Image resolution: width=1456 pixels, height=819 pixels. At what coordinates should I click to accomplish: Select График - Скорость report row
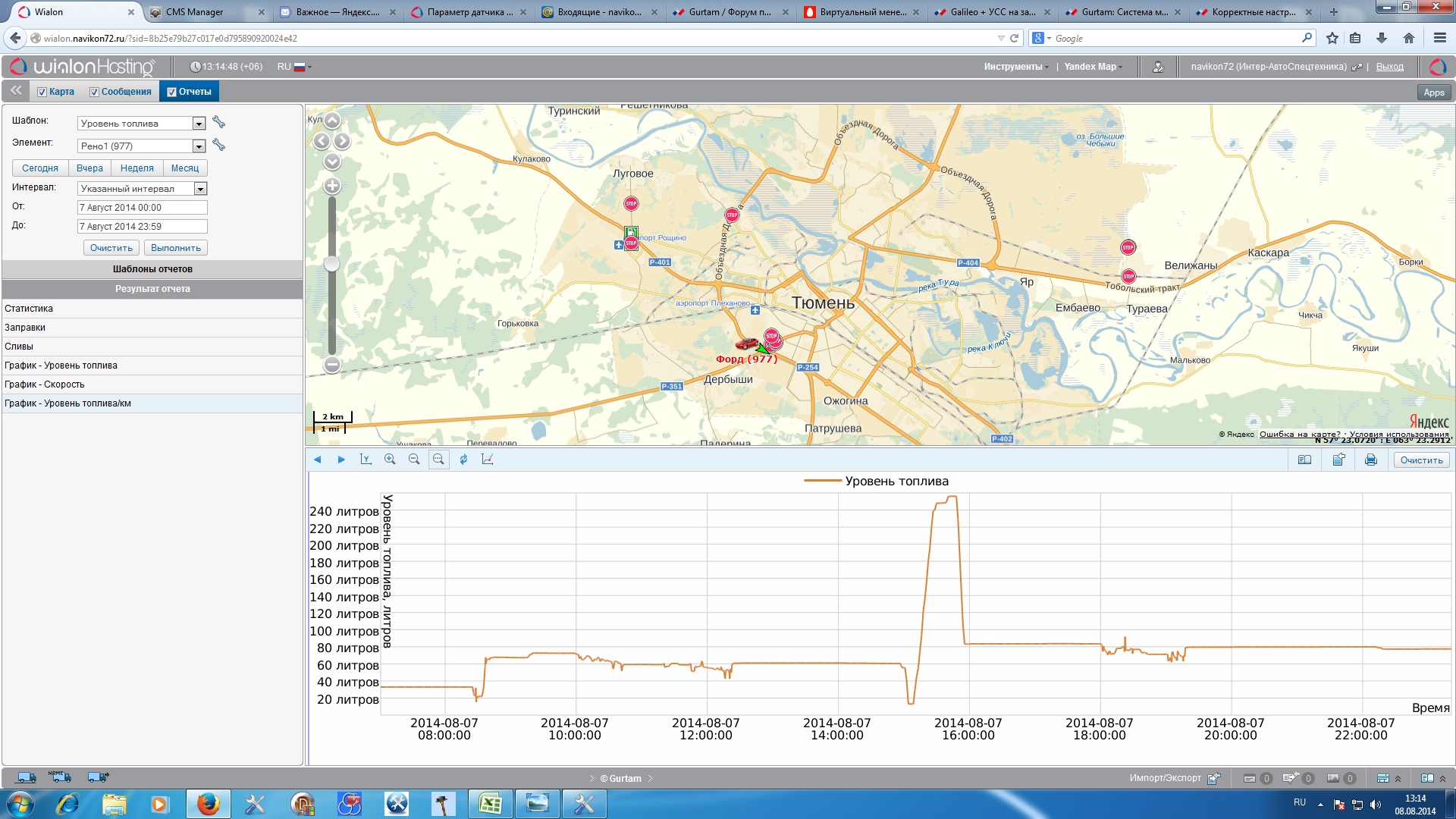click(x=45, y=384)
